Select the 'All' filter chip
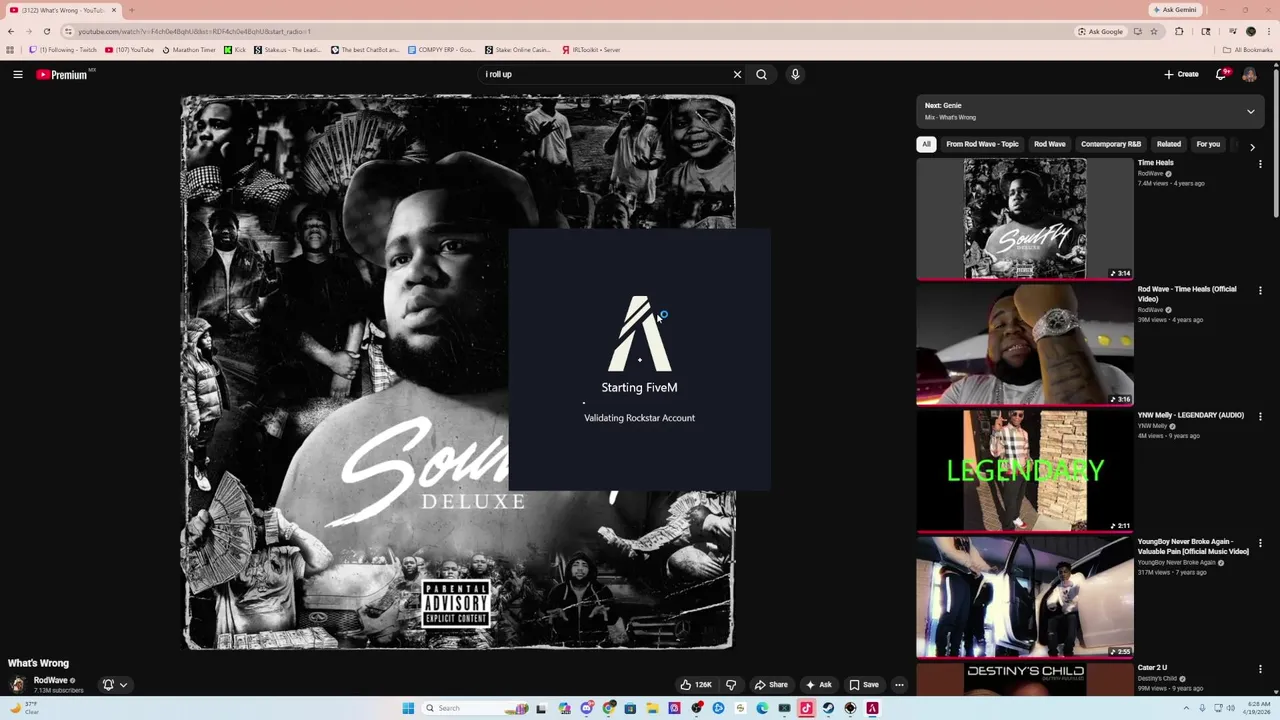This screenshot has height=720, width=1280. pos(926,144)
